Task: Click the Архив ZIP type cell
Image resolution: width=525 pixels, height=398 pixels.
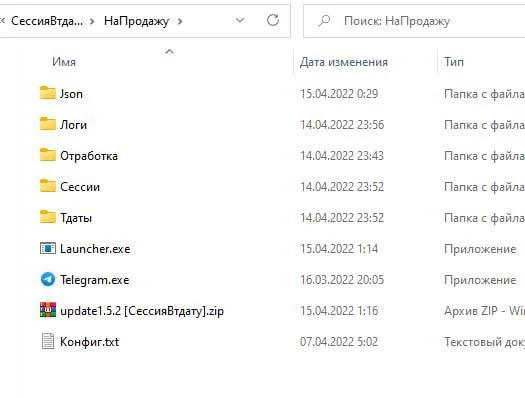Action: (484, 311)
